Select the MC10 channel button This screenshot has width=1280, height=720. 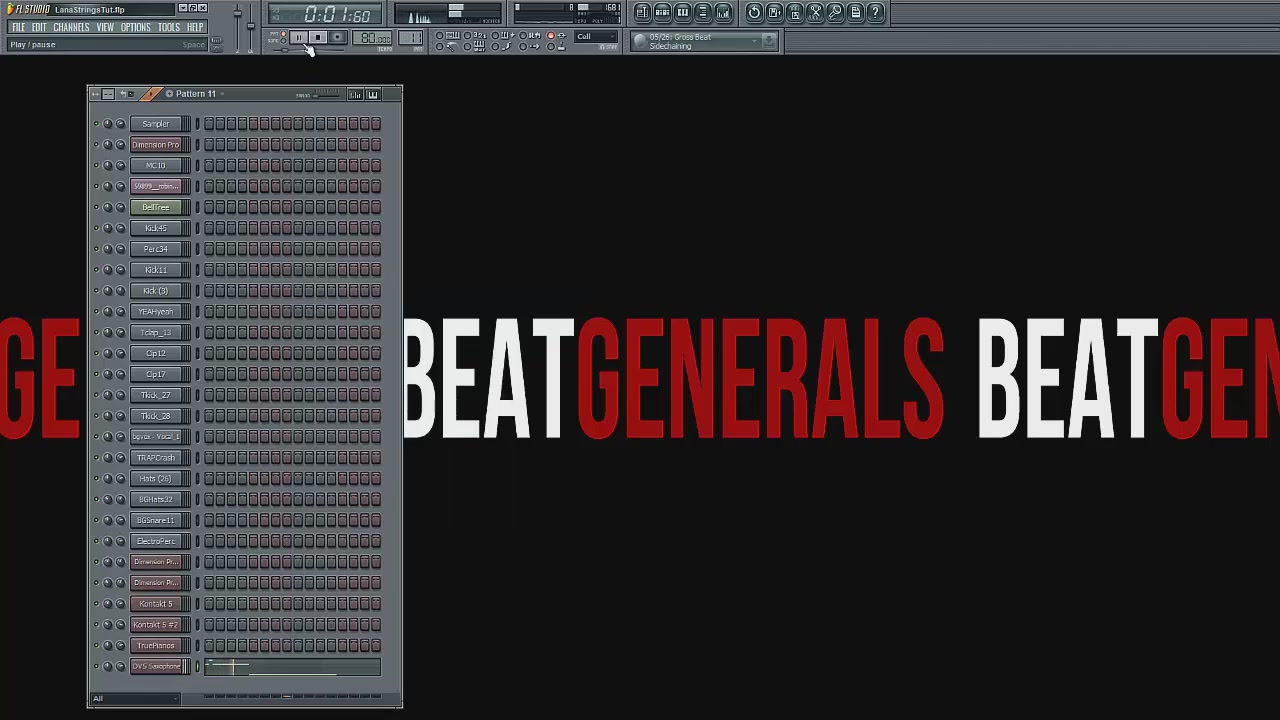point(156,166)
